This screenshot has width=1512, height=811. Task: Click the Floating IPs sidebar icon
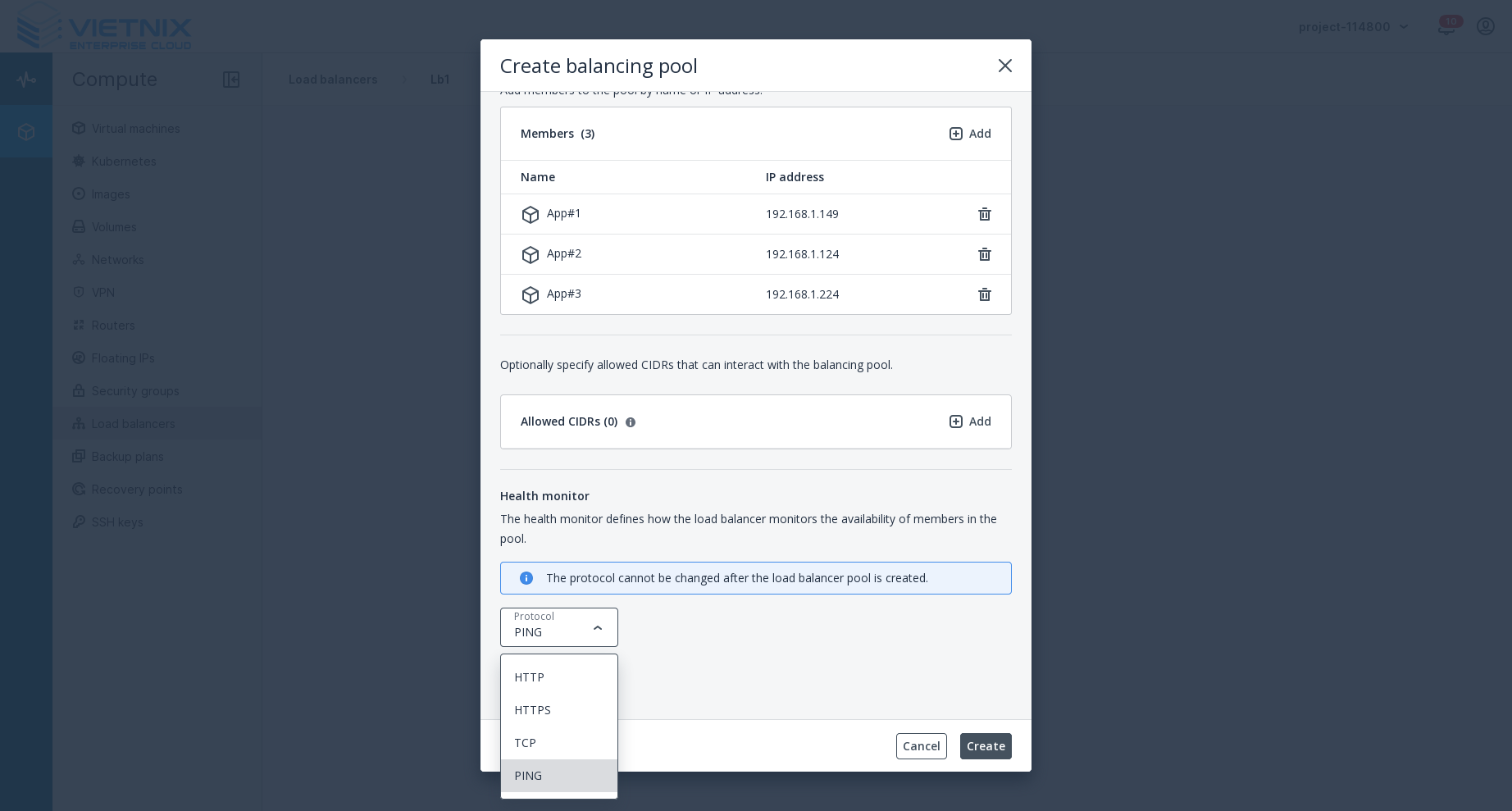pyautogui.click(x=79, y=358)
